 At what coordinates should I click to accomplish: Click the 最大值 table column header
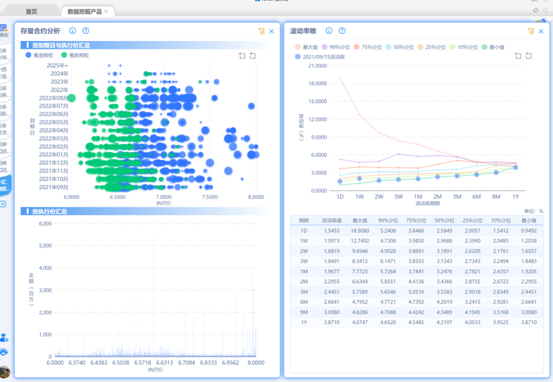360,220
